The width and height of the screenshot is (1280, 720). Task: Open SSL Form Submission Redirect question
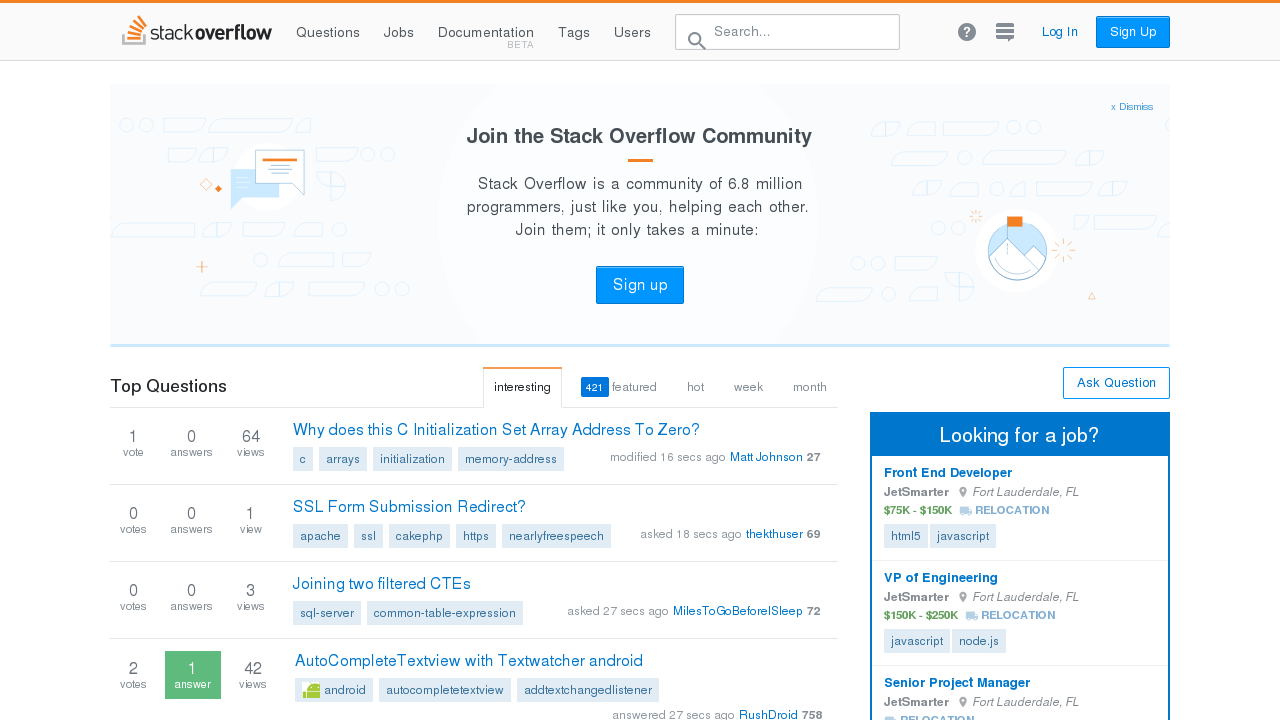tap(409, 507)
